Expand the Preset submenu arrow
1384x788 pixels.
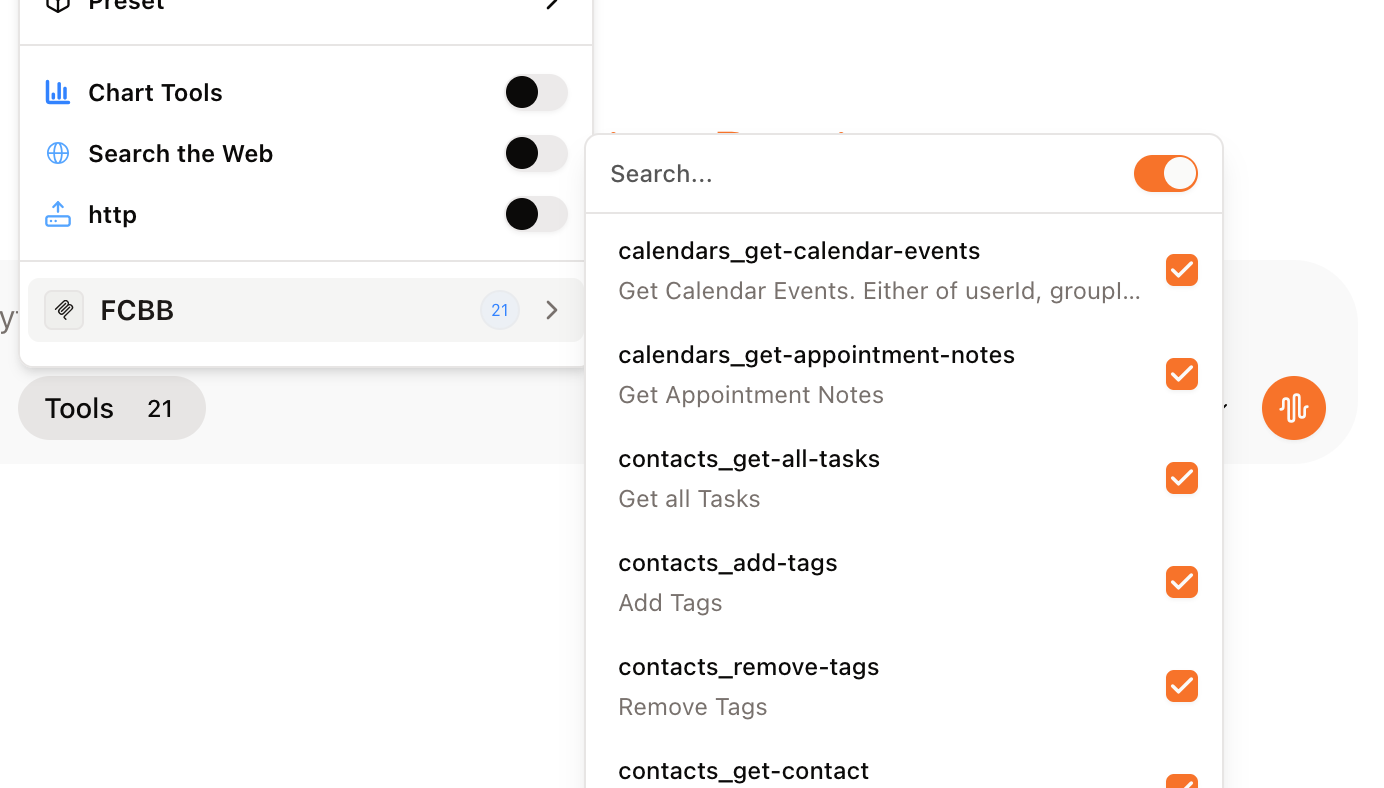(551, 4)
